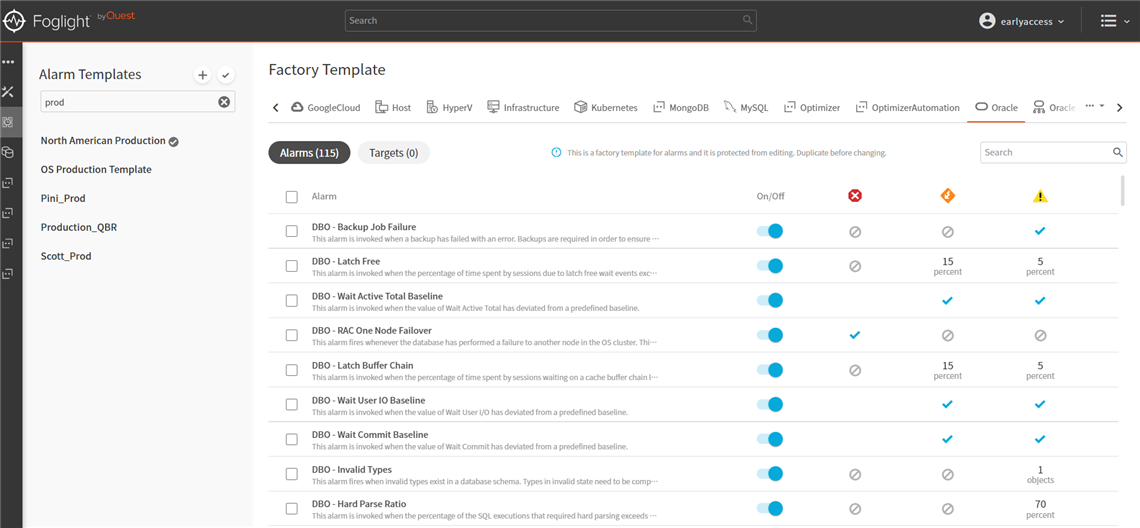The height and width of the screenshot is (528, 1140).
Task: Click yellow severity checkmark for Wait Commit Baseline
Action: (x=1040, y=439)
